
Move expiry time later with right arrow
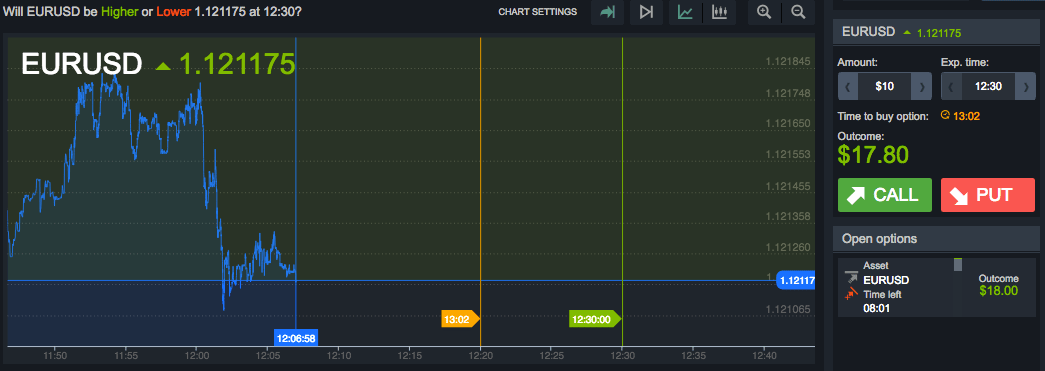click(x=1025, y=87)
